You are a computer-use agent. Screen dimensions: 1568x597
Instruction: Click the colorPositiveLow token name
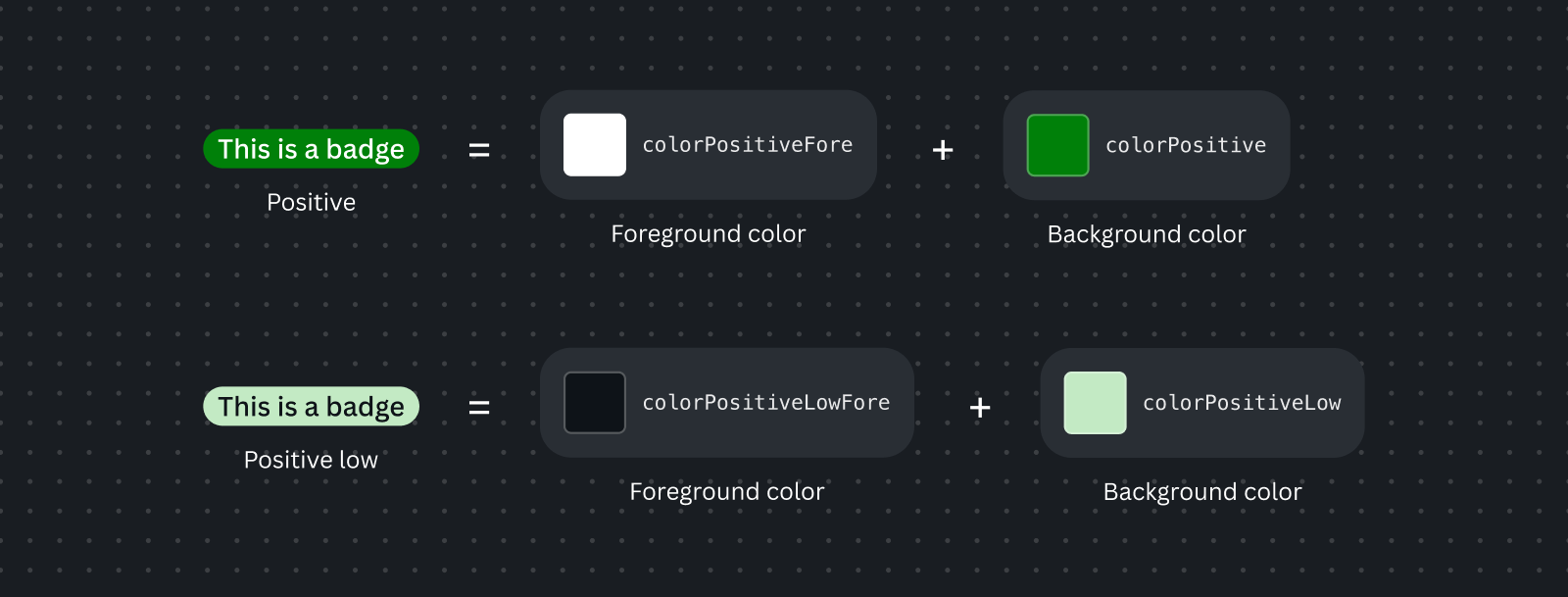[1242, 403]
